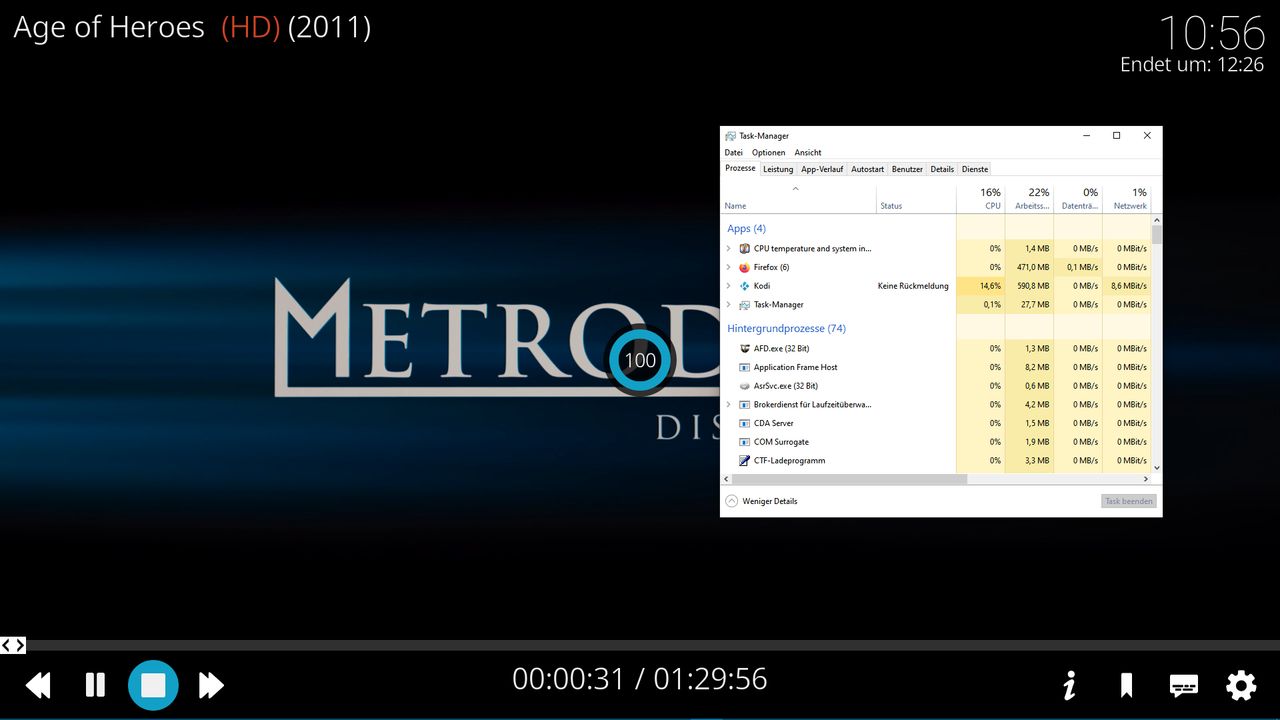Stop the Kodi video playback
Image resolution: width=1280 pixels, height=720 pixels.
(x=153, y=685)
